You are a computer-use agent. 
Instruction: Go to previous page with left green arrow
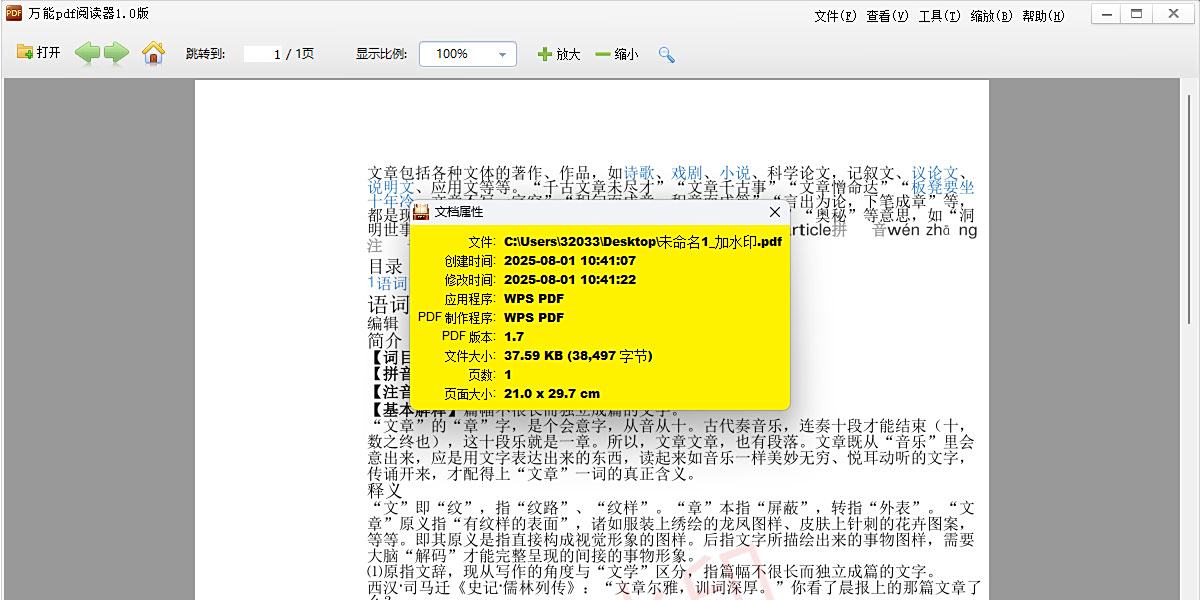88,53
